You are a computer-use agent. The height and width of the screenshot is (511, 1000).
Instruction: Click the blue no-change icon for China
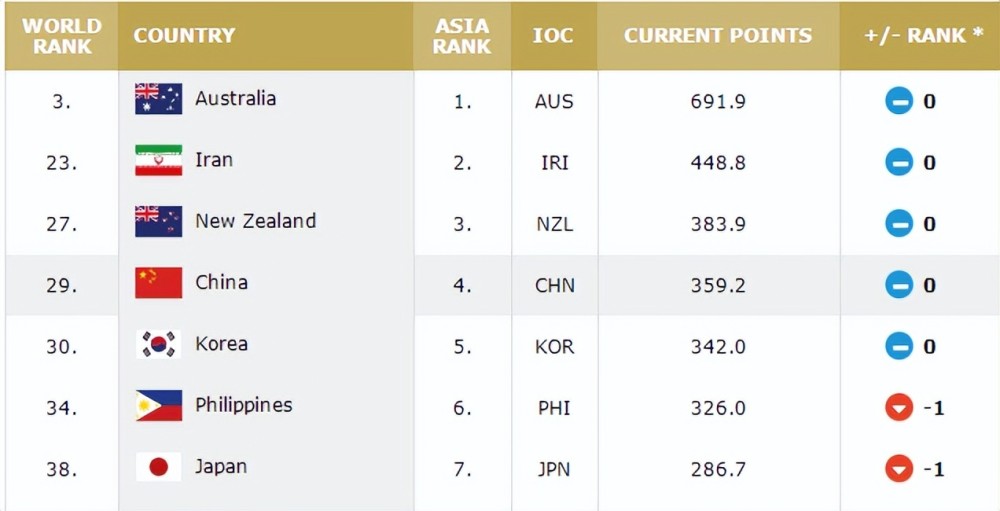[x=899, y=285]
